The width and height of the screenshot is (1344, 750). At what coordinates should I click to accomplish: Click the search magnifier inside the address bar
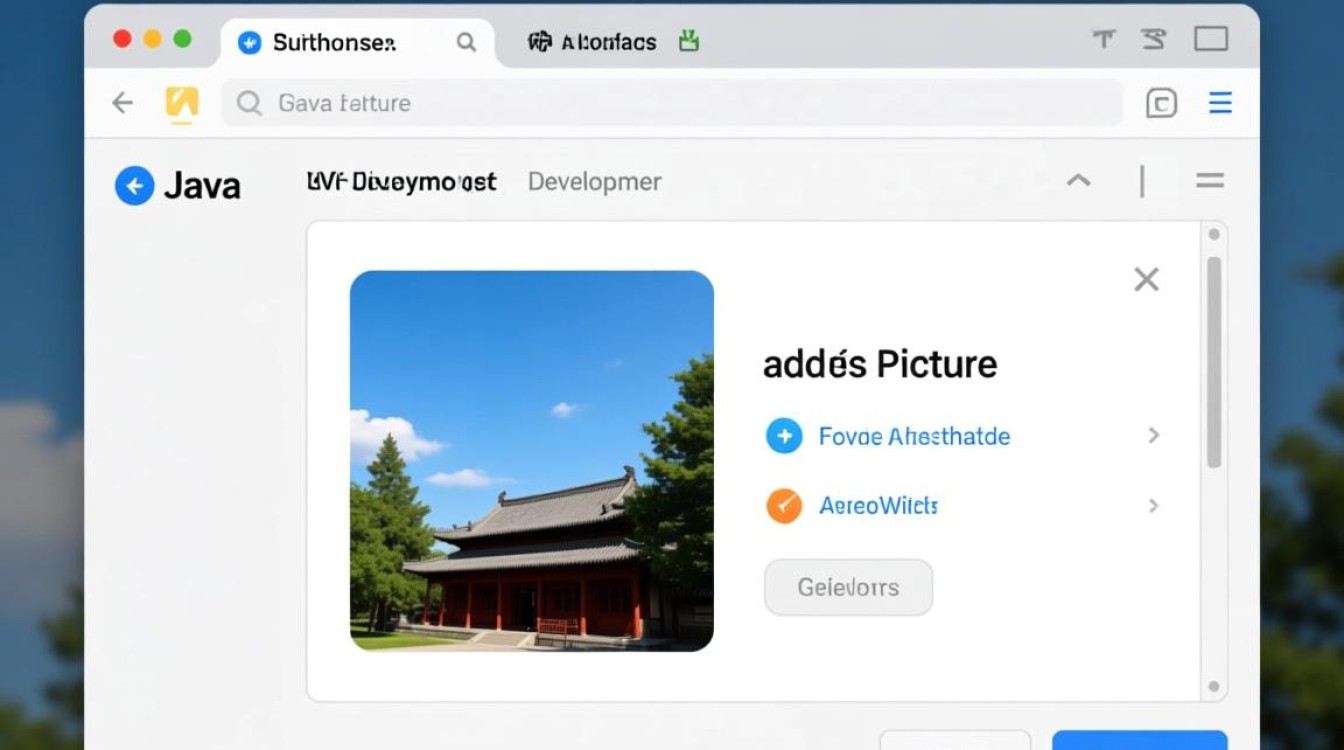click(247, 102)
